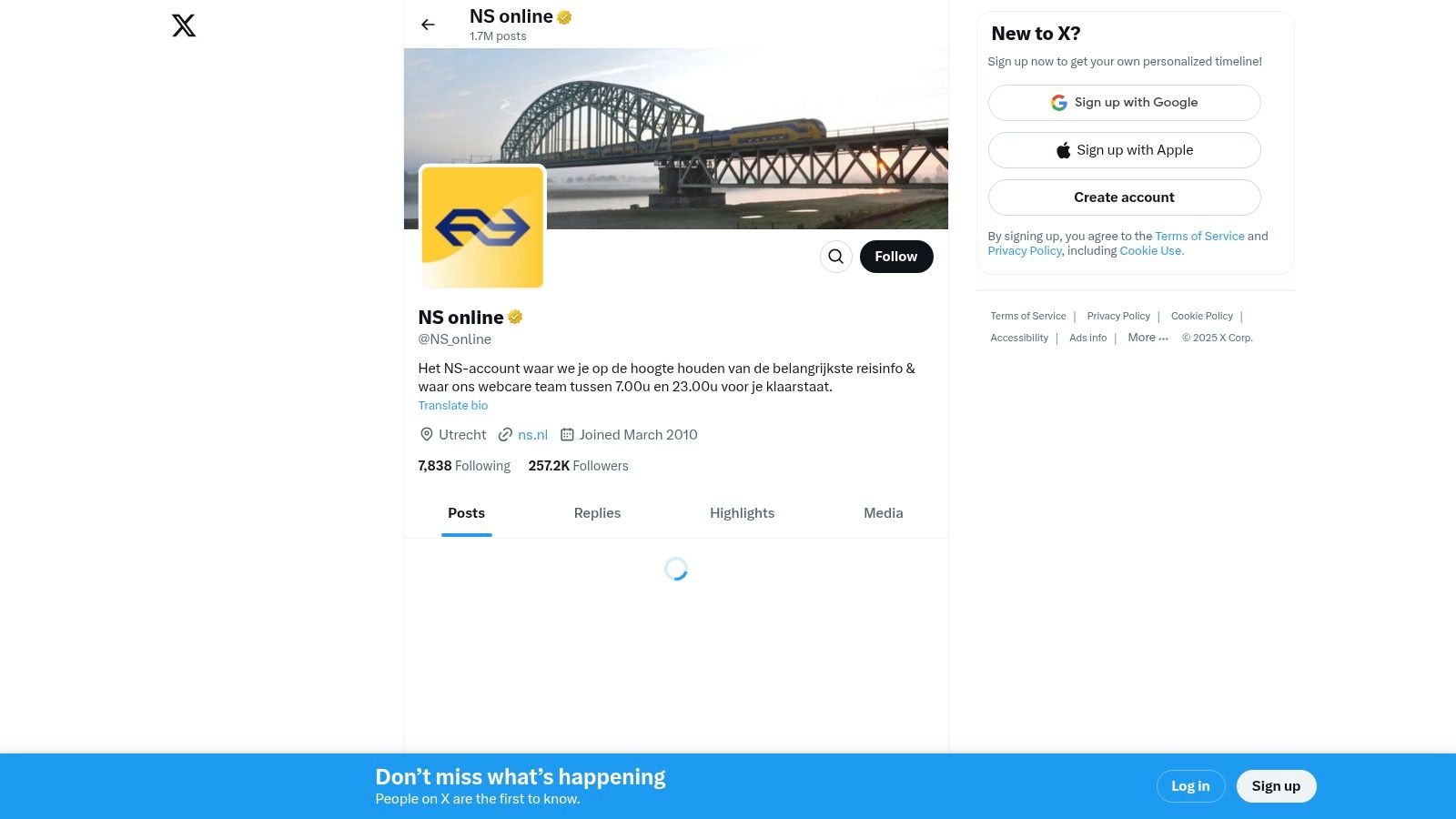The image size is (1456, 819).
Task: Click Create account button
Action: click(x=1125, y=197)
